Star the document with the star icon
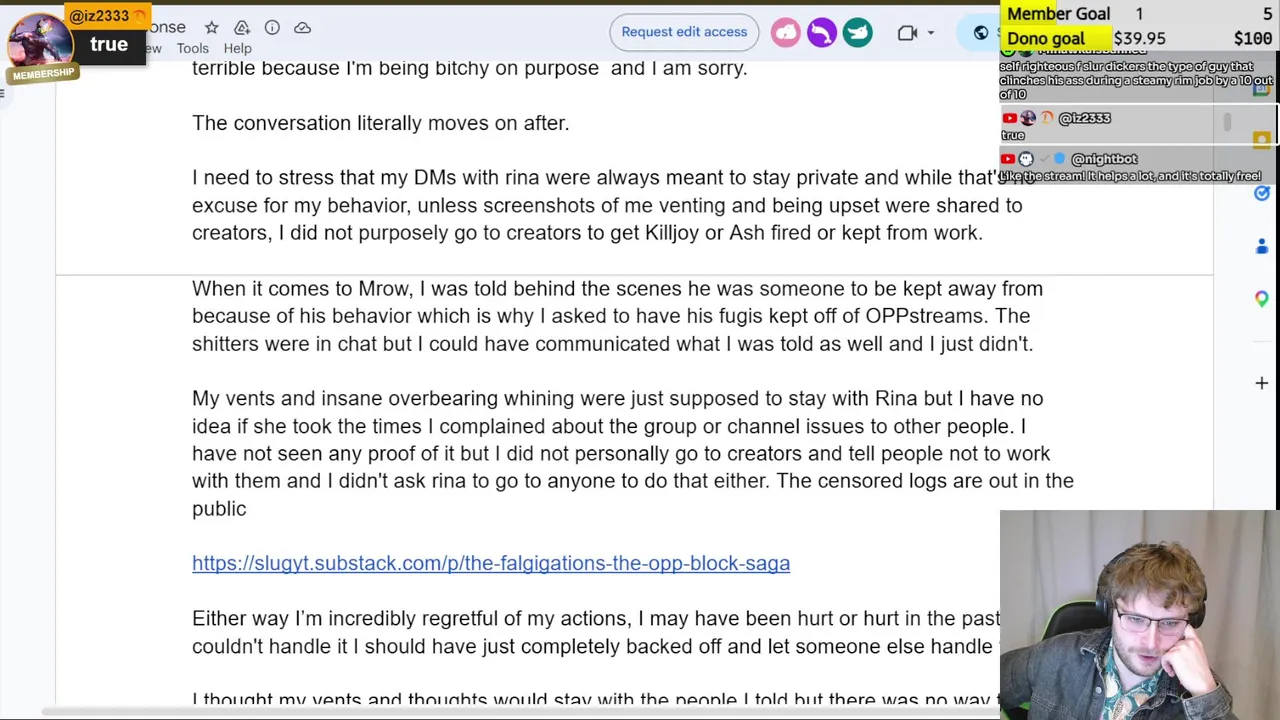Image resolution: width=1280 pixels, height=720 pixels. (211, 28)
